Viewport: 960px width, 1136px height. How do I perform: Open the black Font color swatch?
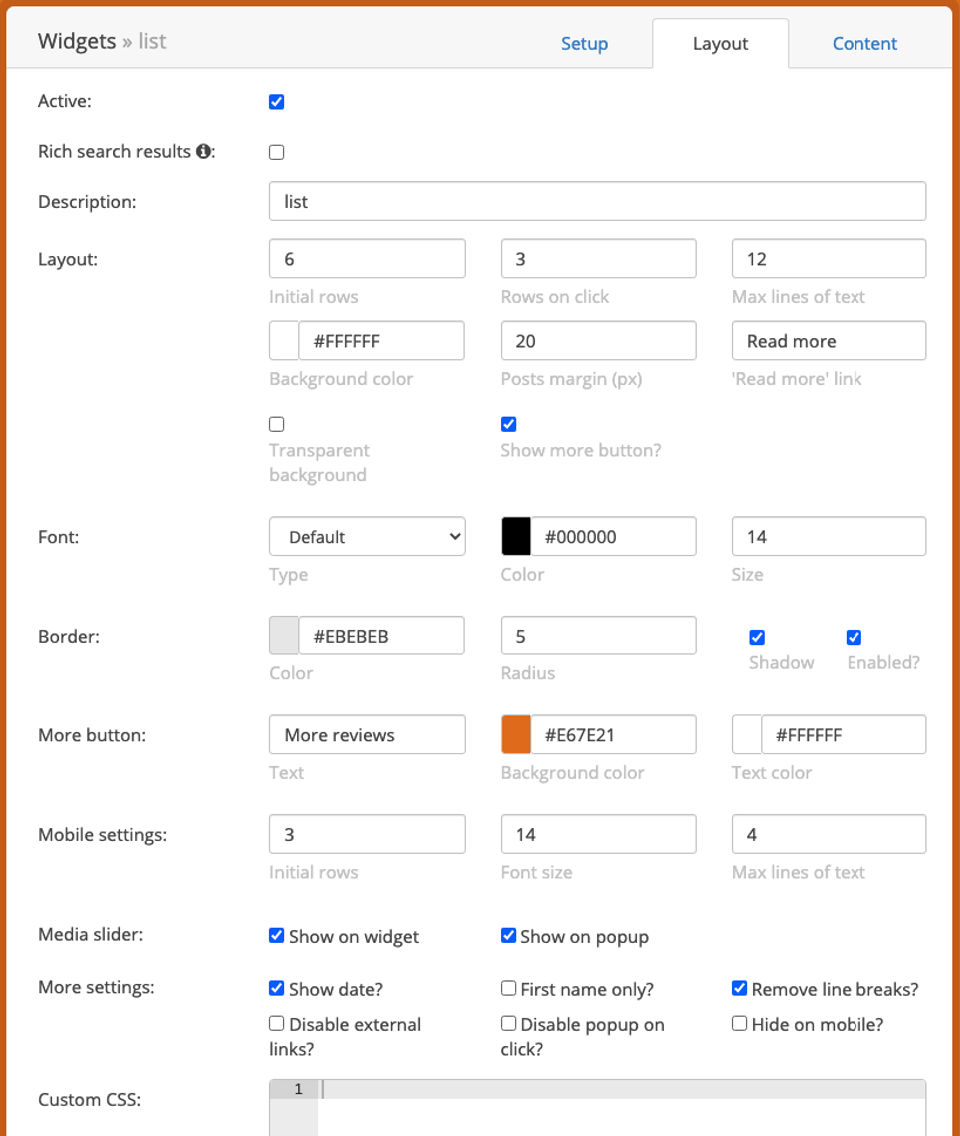[516, 537]
